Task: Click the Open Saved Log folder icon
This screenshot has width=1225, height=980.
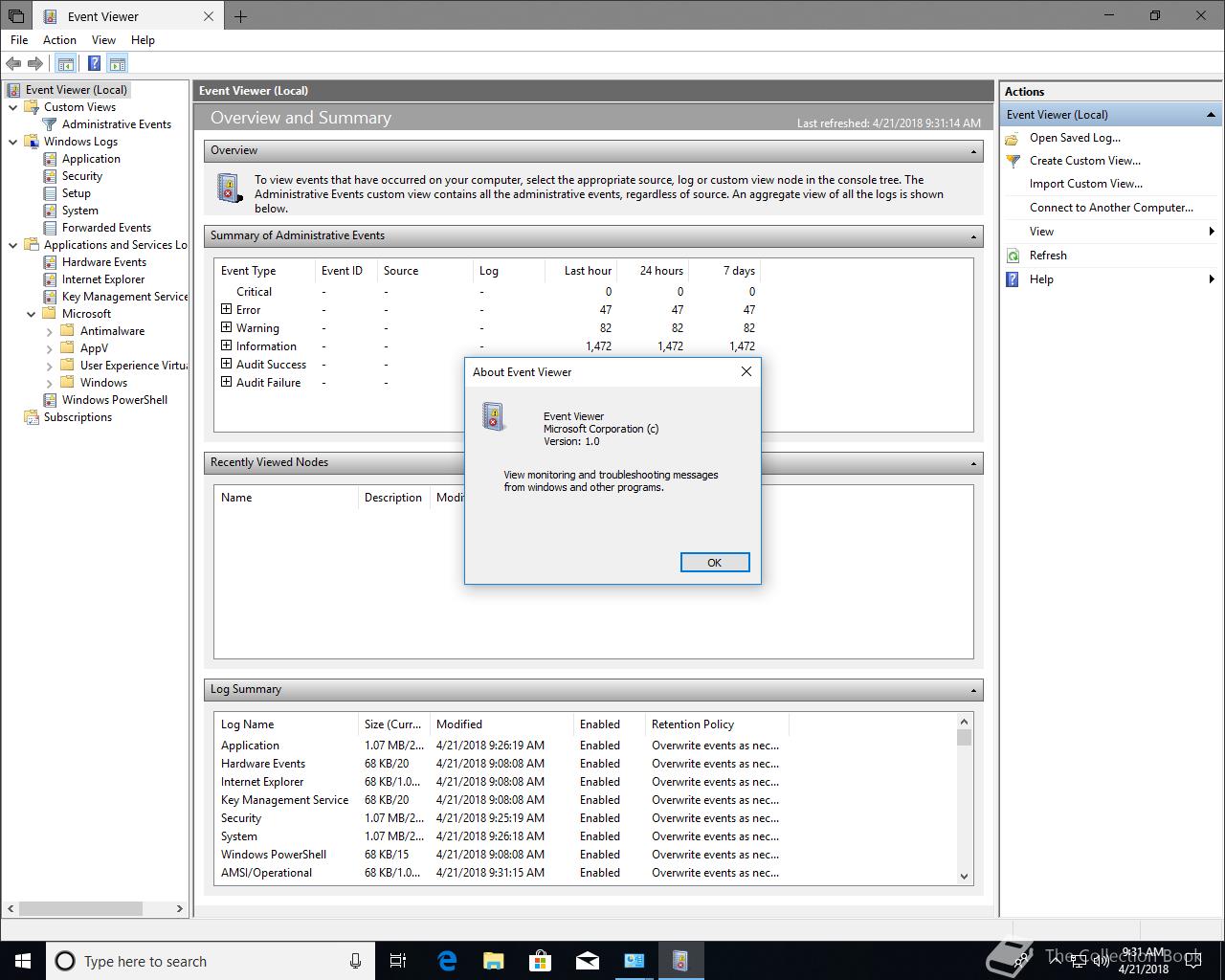Action: [1012, 138]
